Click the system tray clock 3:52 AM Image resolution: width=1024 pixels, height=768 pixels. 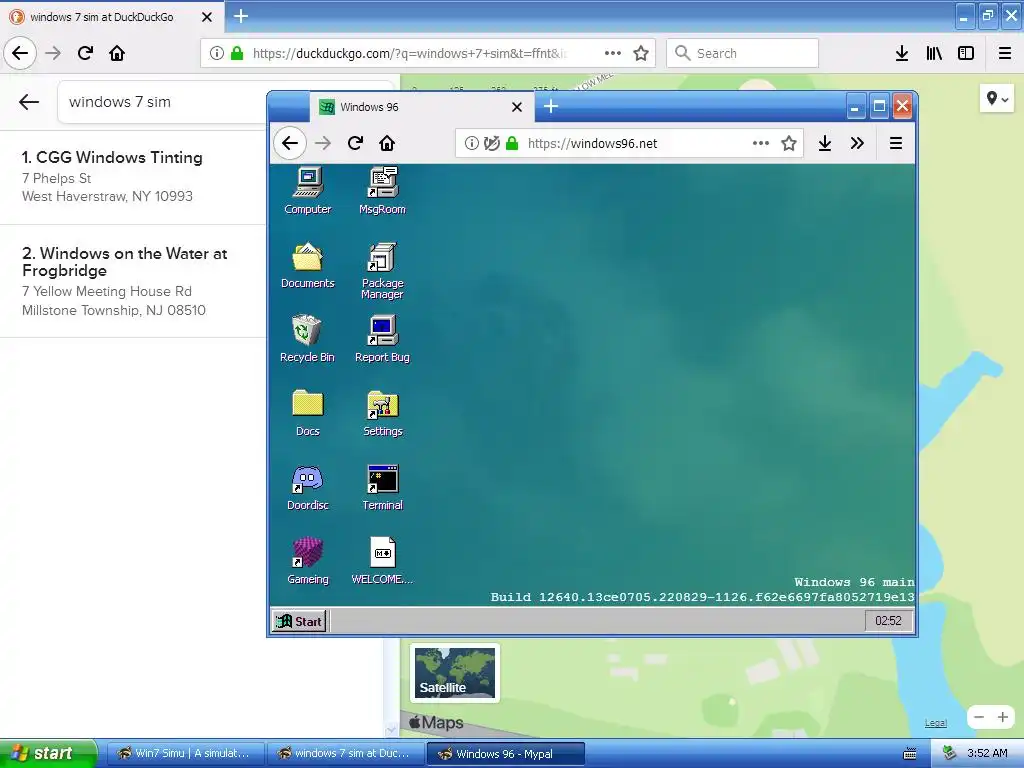[x=987, y=754]
